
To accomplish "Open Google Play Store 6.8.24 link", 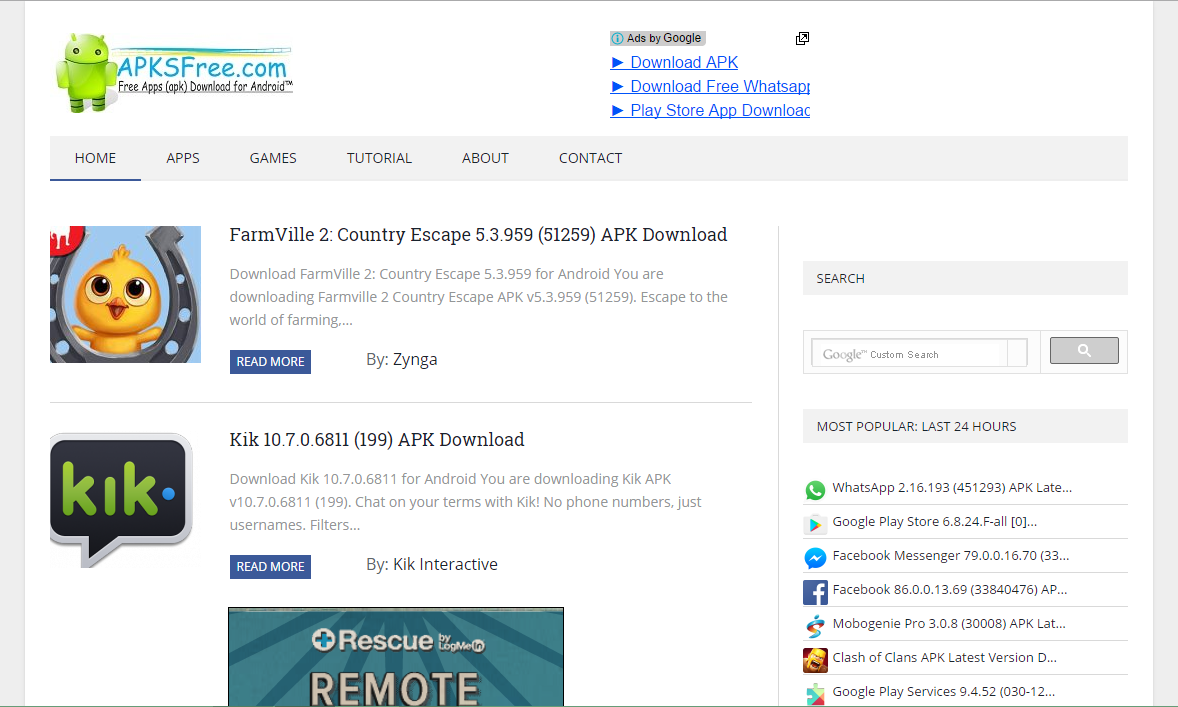I will 935,521.
